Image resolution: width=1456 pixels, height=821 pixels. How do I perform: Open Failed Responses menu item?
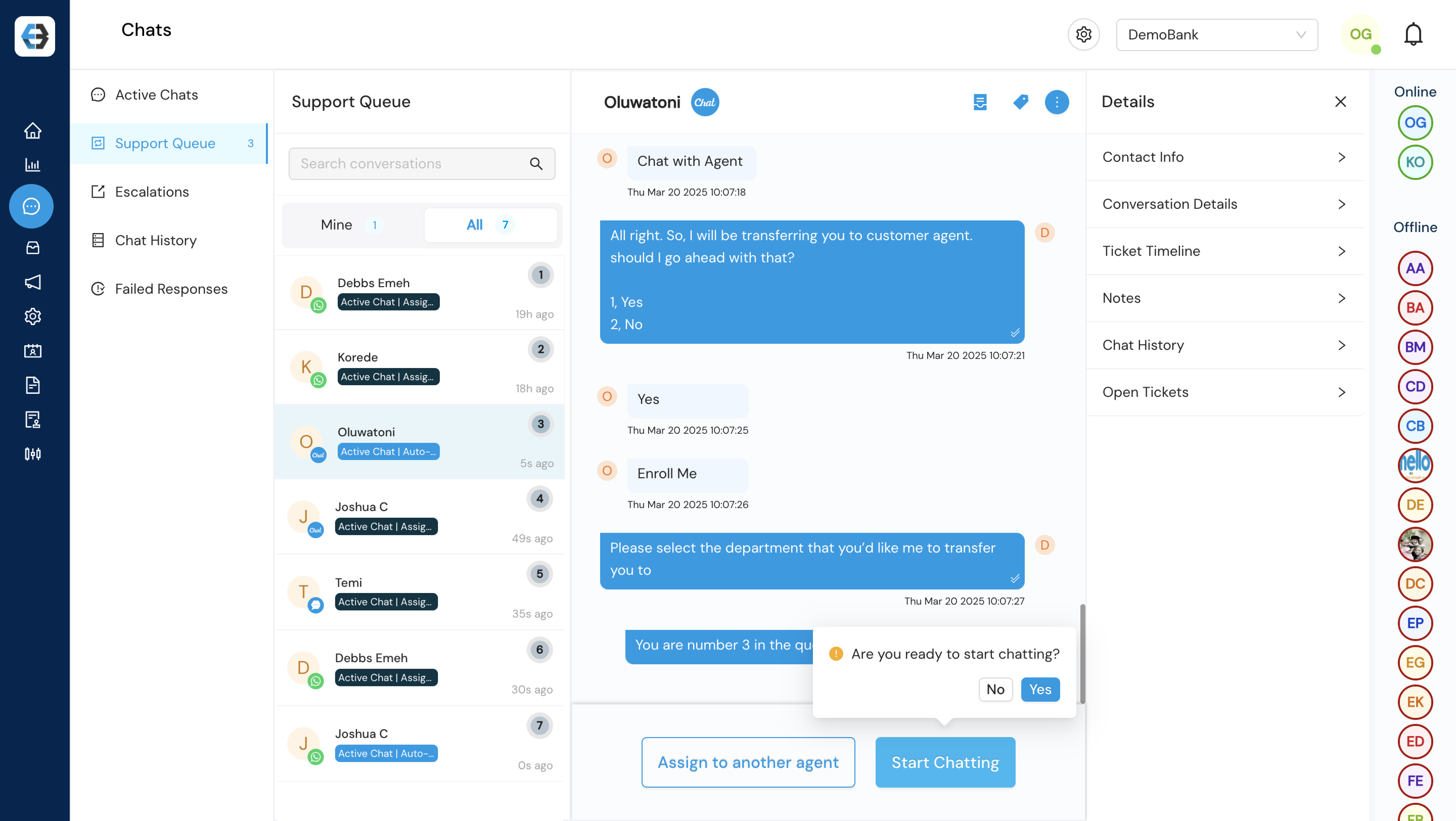169,289
